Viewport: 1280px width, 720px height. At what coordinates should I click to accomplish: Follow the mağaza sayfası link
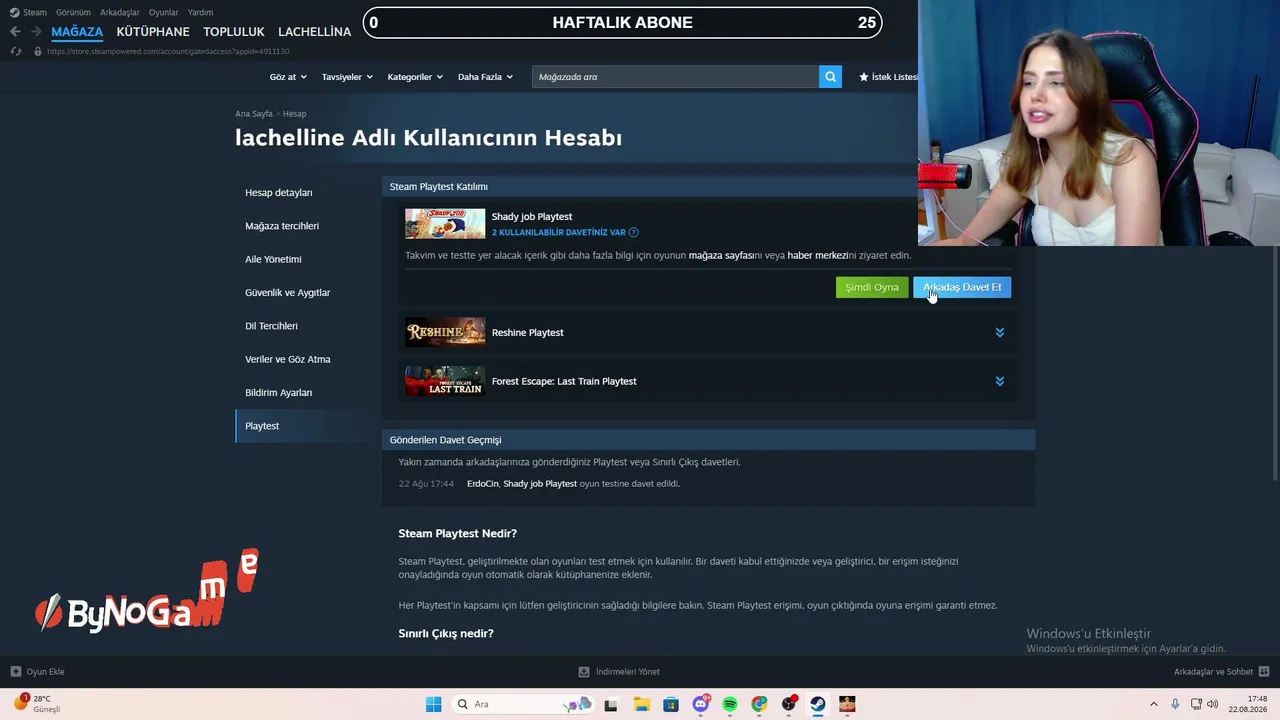point(720,255)
